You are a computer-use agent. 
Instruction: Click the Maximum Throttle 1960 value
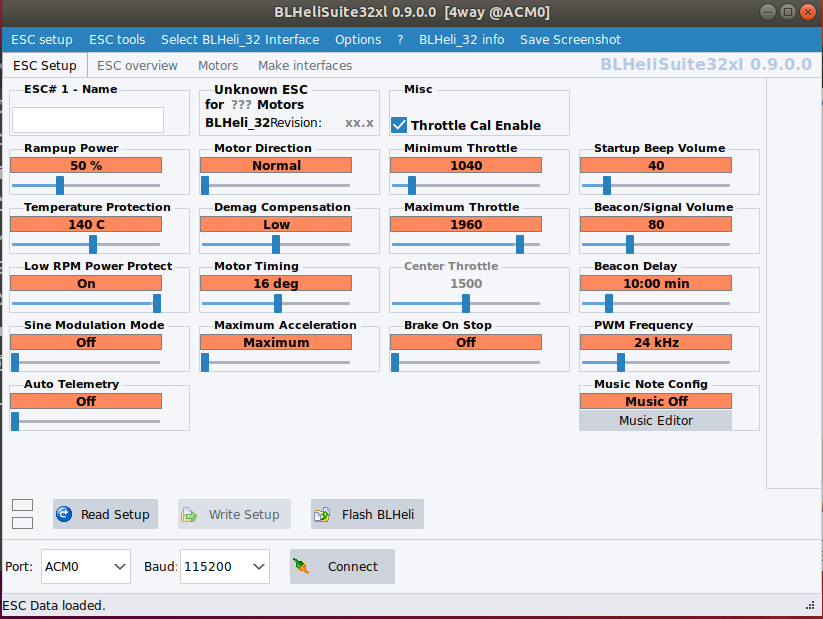point(466,224)
